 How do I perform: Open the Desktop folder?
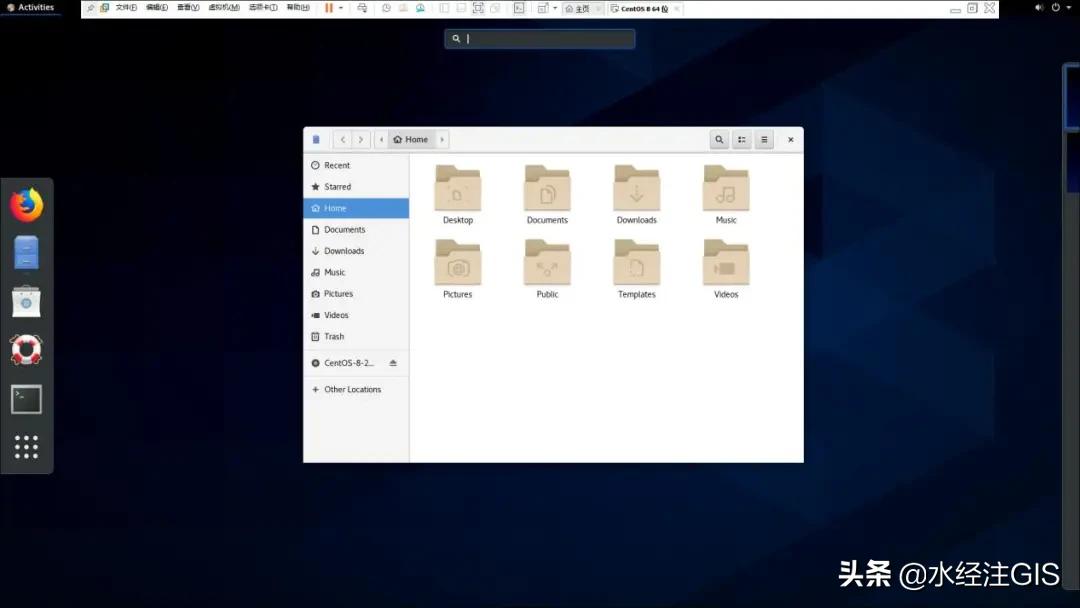tap(457, 194)
